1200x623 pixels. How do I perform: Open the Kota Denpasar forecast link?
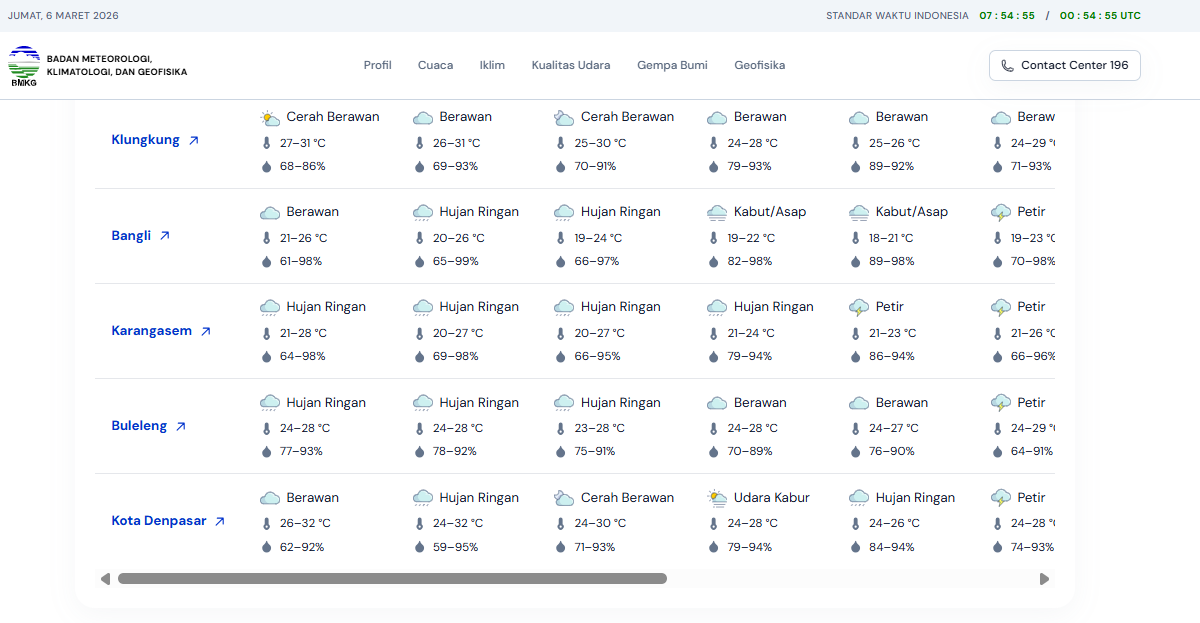[159, 521]
